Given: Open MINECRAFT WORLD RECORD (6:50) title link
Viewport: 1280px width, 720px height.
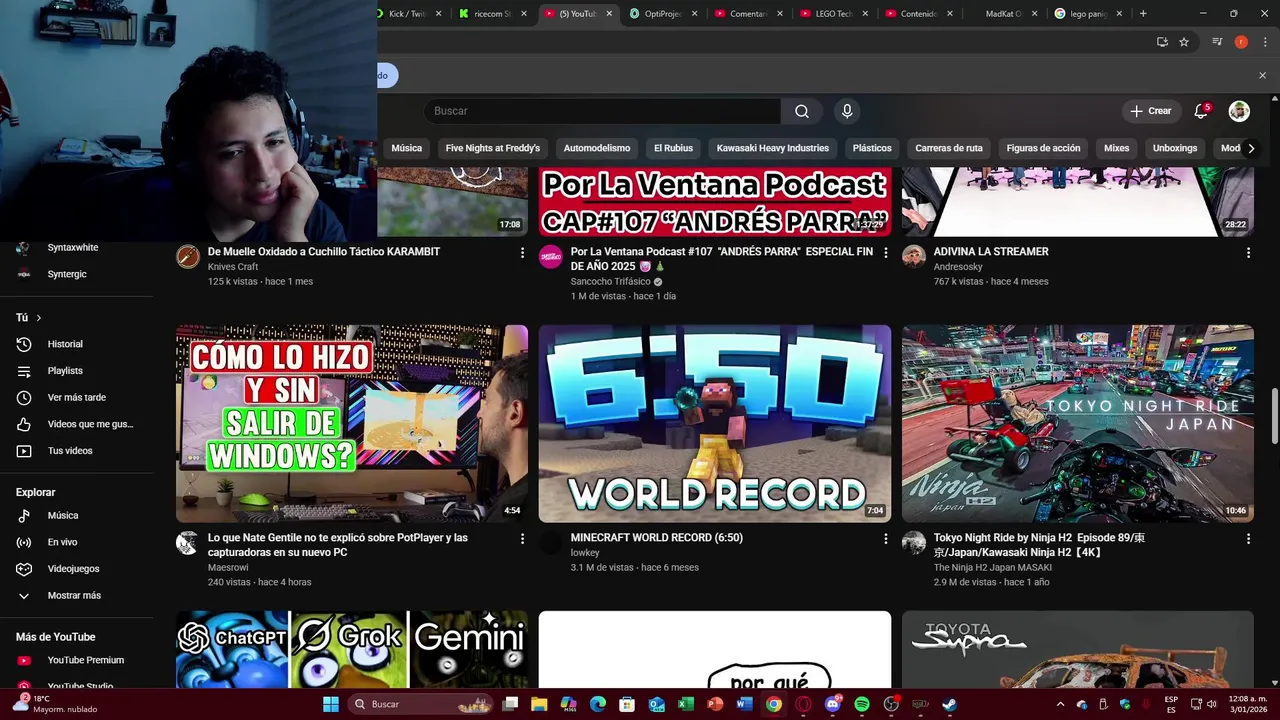Looking at the screenshot, I should tap(656, 538).
